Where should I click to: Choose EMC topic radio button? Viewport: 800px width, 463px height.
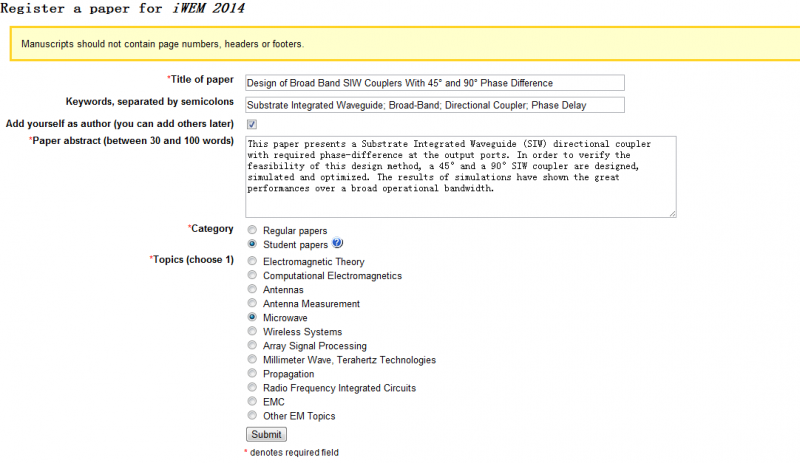(252, 401)
